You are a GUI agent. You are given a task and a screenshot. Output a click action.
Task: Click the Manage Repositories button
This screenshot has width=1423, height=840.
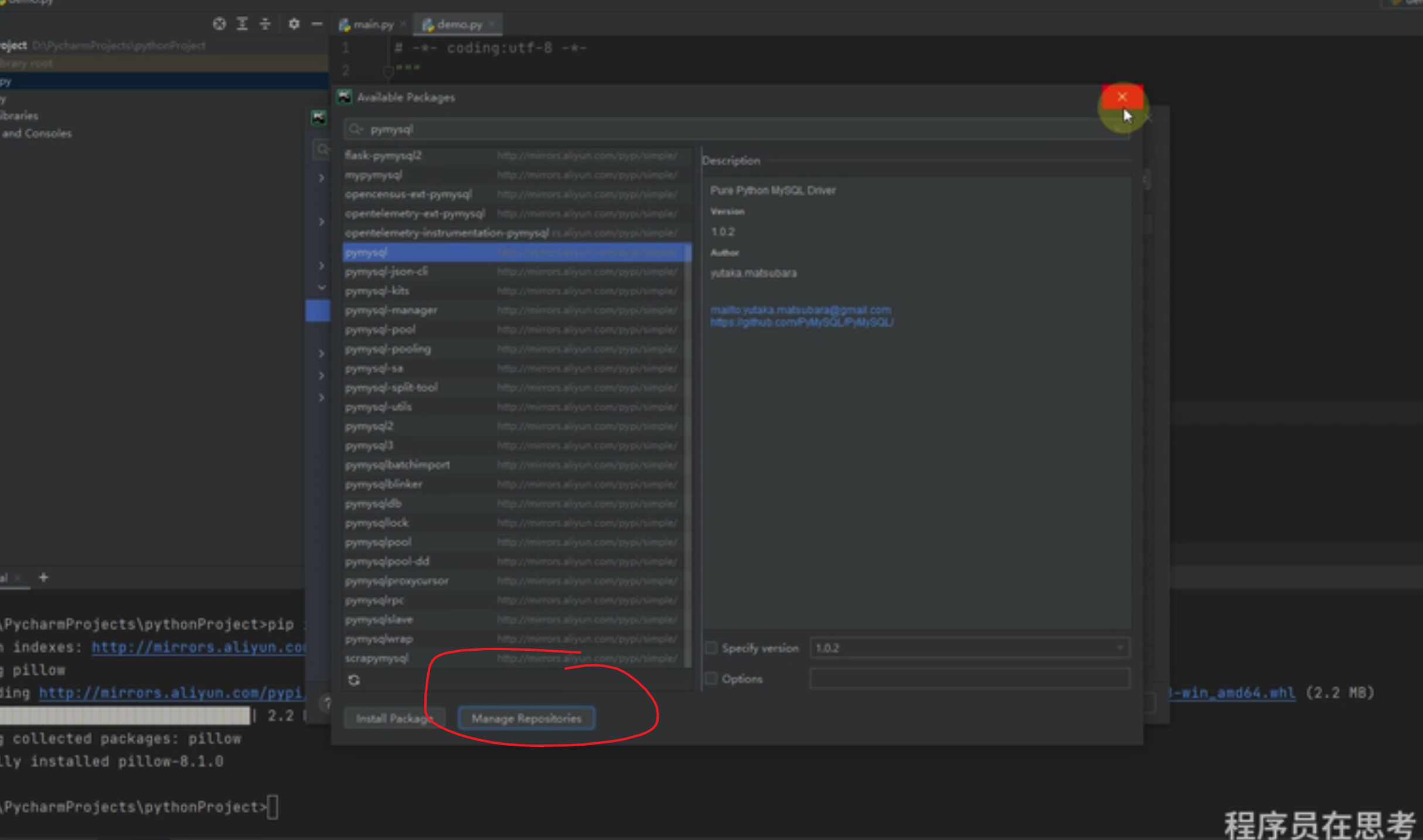pyautogui.click(x=526, y=718)
